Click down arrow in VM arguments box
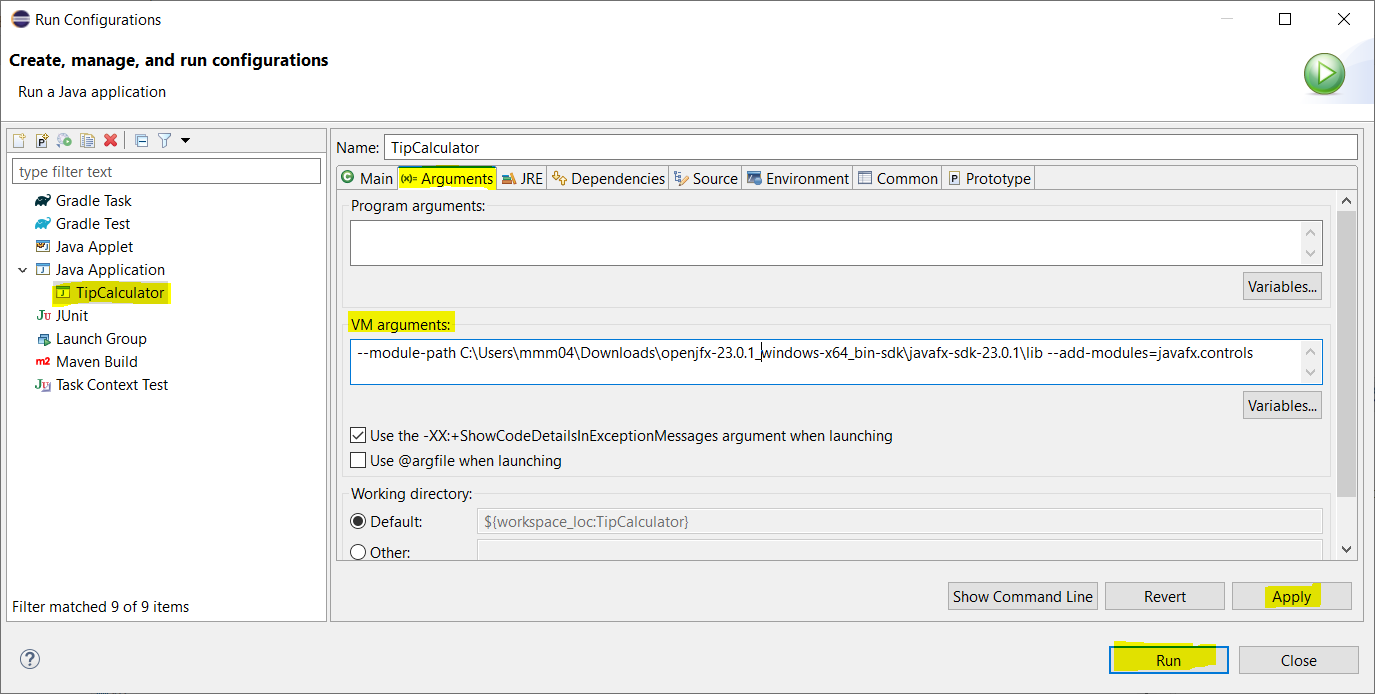Screen dimensions: 1375x694 [1310, 373]
